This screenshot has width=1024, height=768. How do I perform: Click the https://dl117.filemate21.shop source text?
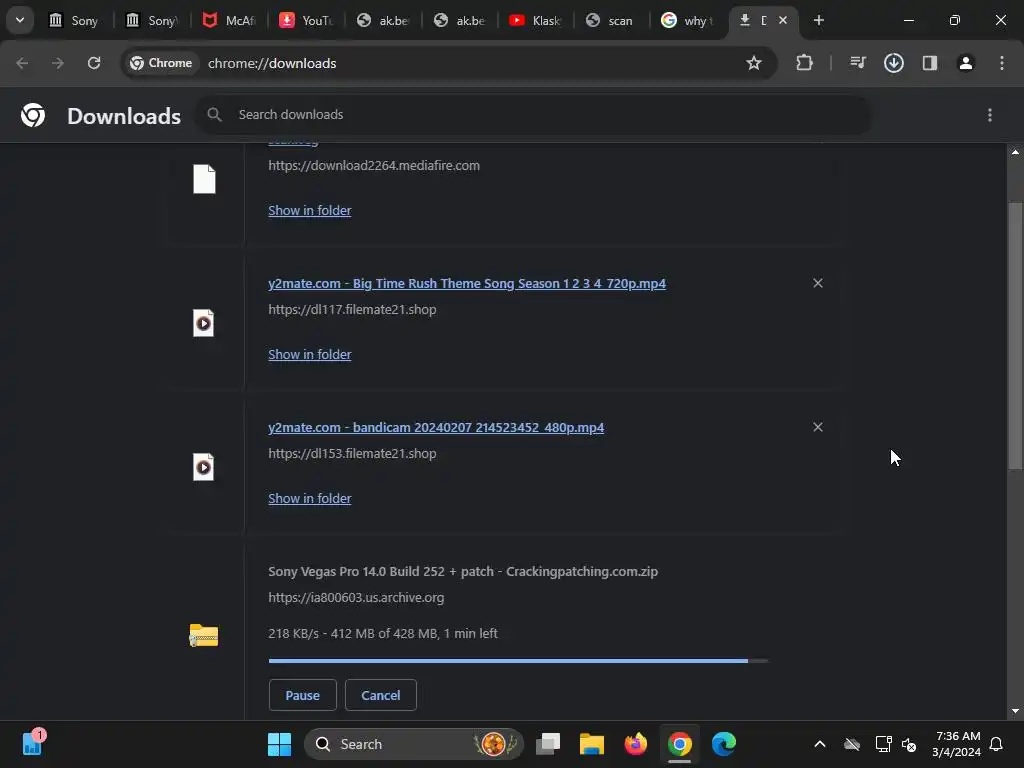352,310
